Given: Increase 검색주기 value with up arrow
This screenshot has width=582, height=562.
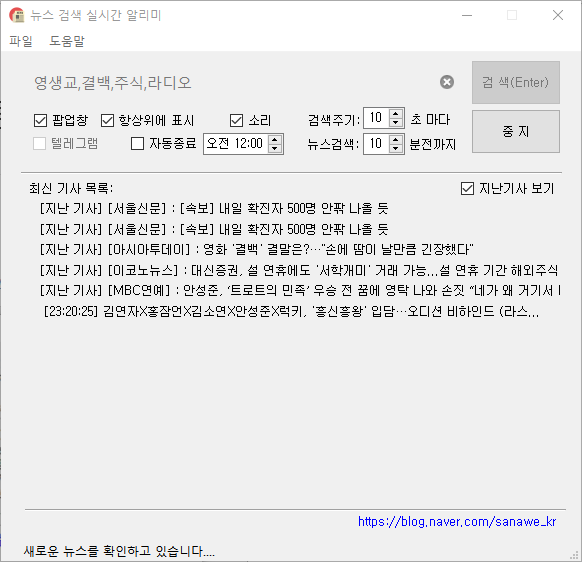Looking at the screenshot, I should click(396, 114).
